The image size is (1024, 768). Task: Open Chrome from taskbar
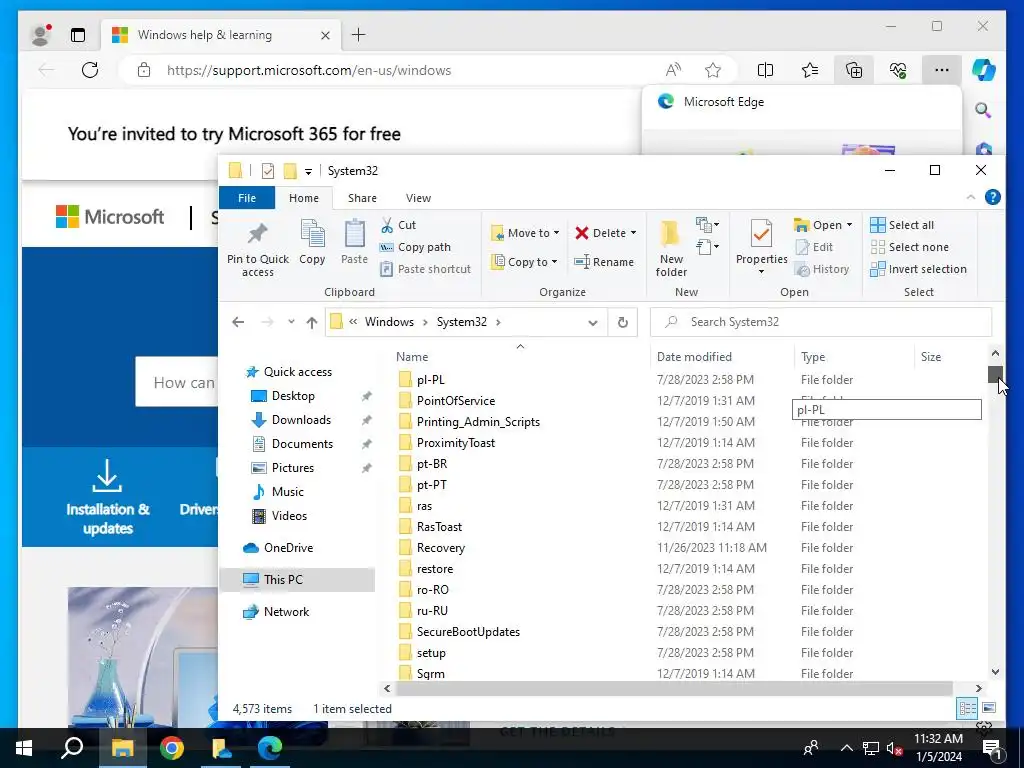coord(172,748)
